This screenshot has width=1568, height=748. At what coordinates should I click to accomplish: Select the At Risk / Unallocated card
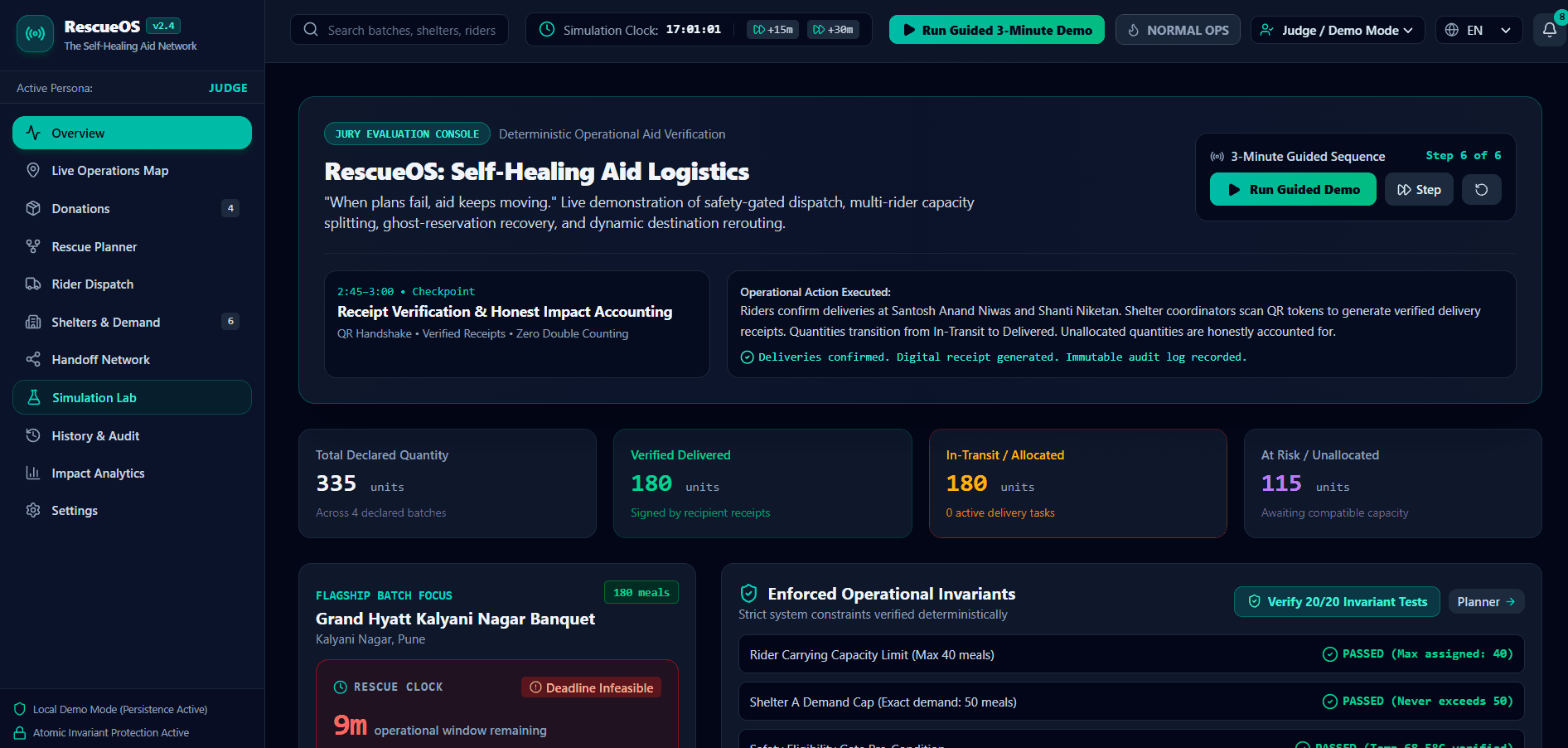[x=1392, y=483]
